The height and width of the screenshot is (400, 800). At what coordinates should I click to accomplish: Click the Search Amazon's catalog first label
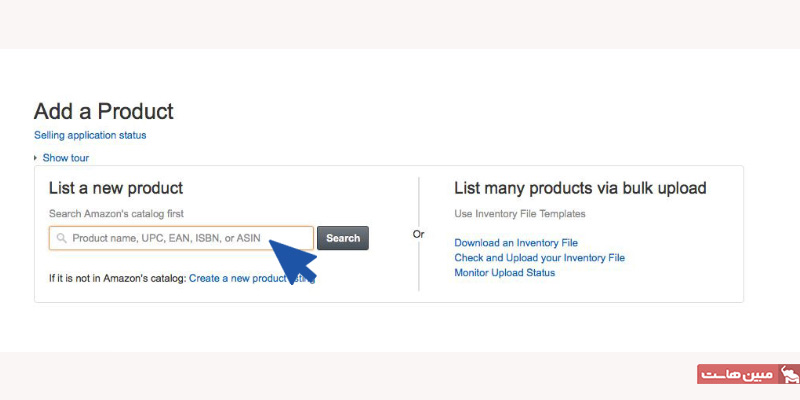(116, 214)
